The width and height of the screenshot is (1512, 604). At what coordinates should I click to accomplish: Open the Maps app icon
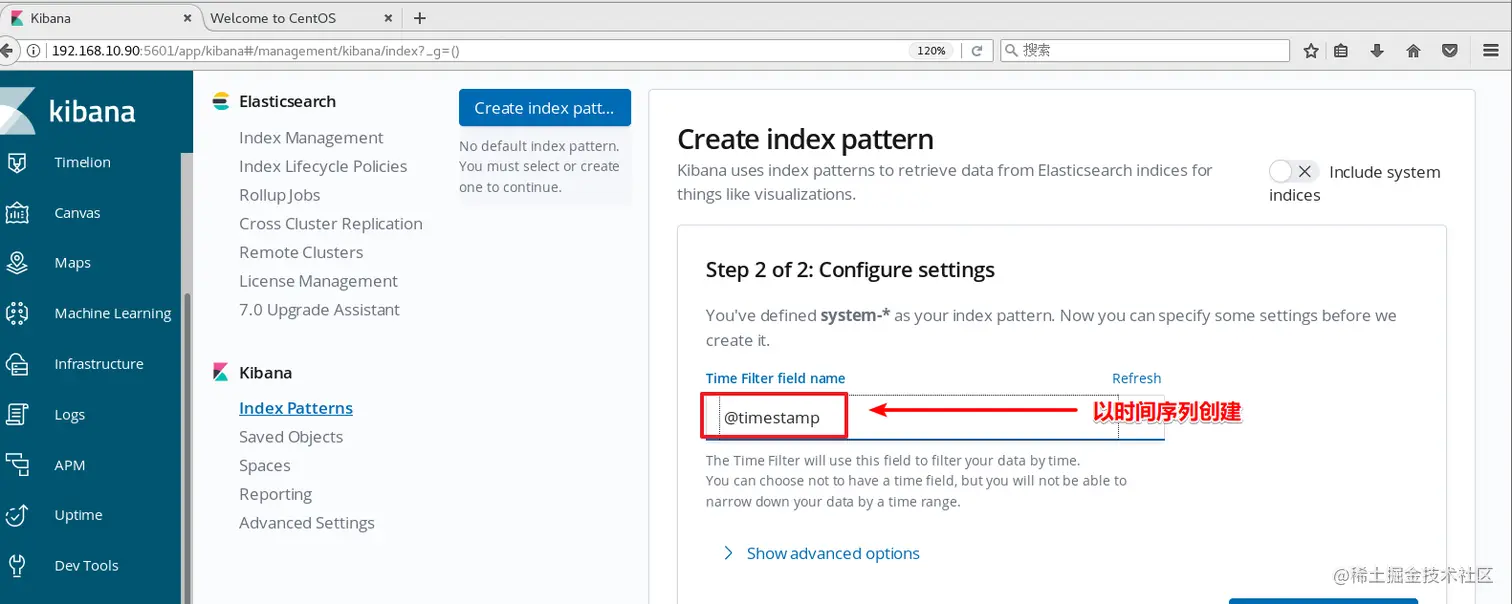(17, 263)
